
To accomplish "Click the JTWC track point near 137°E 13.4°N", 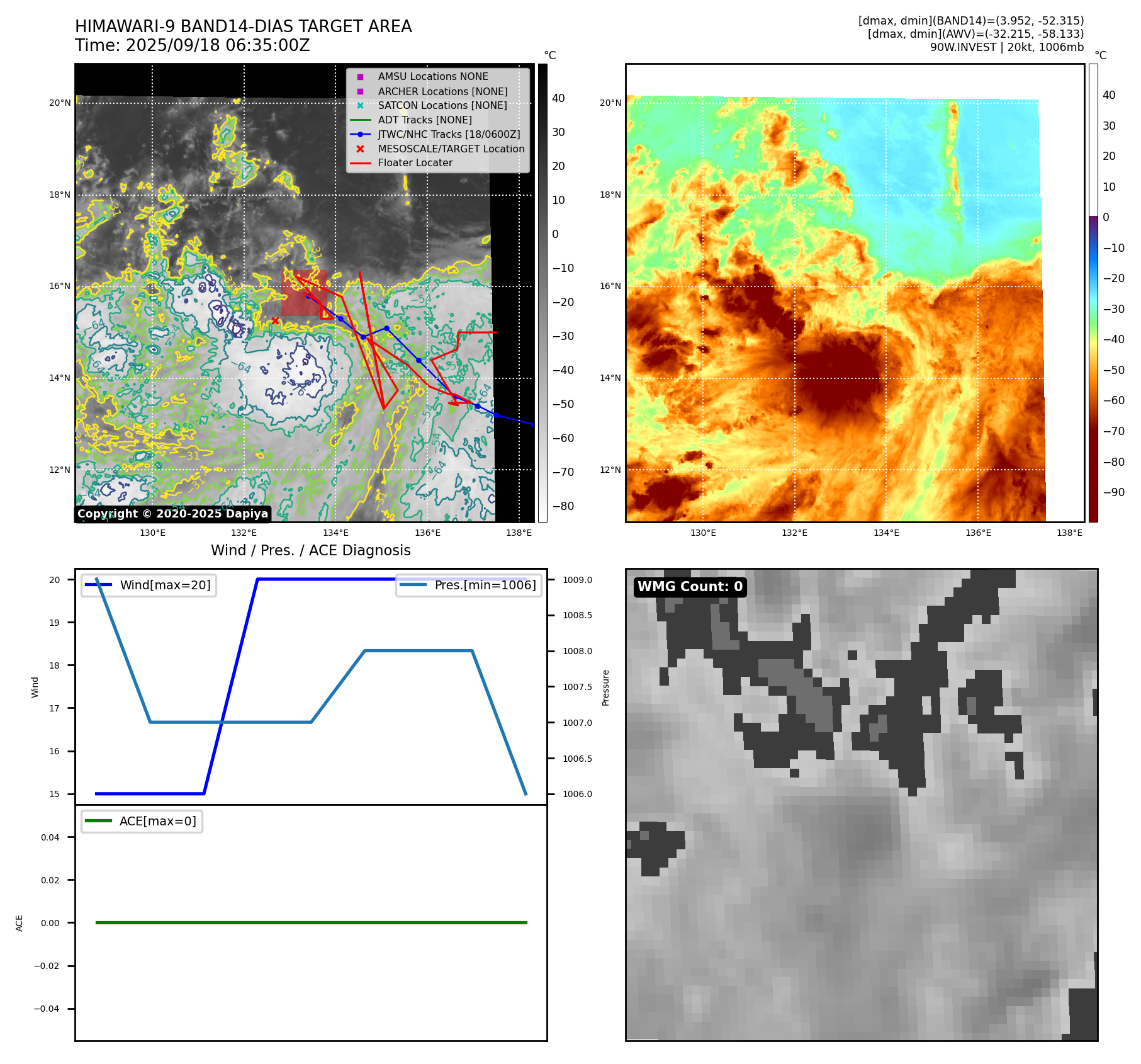I will 478,406.
